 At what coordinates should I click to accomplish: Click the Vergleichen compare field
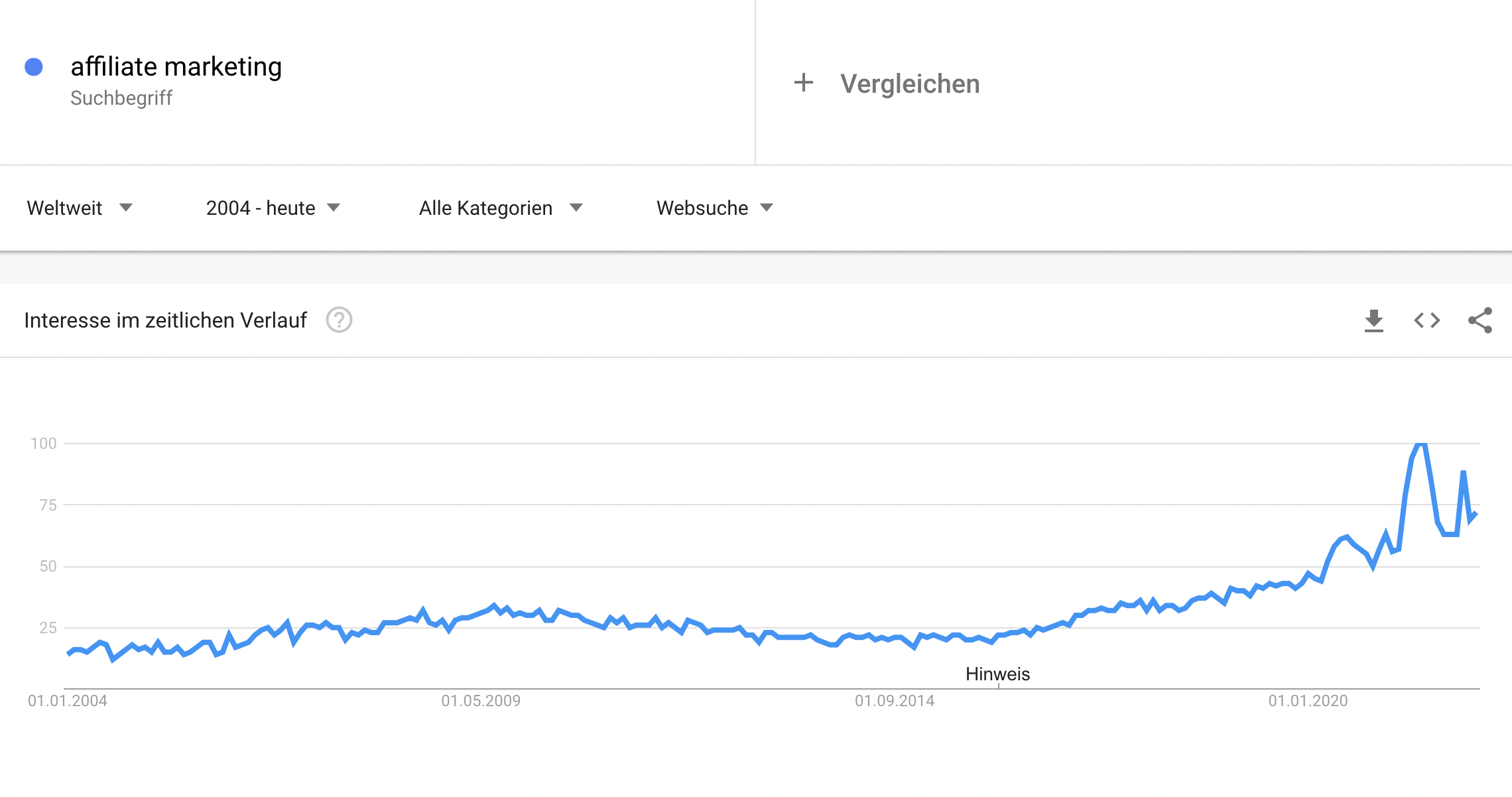1133,83
